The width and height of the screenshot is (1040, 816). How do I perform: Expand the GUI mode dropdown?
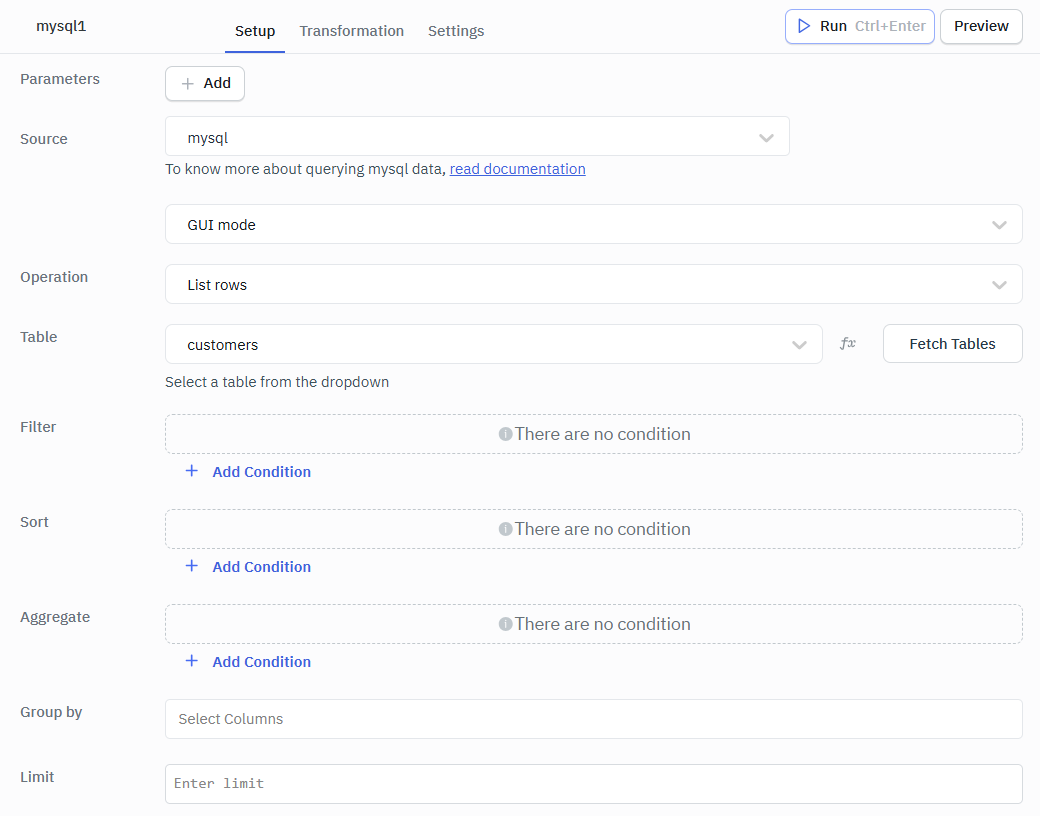click(593, 225)
